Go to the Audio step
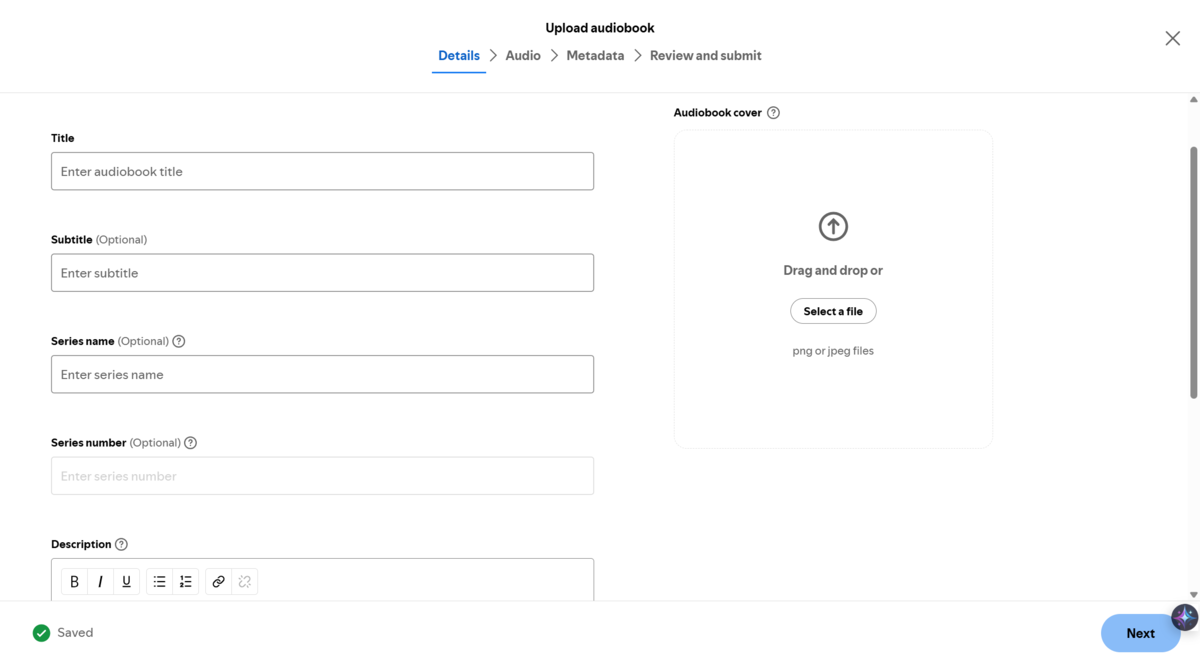 [x=523, y=56]
